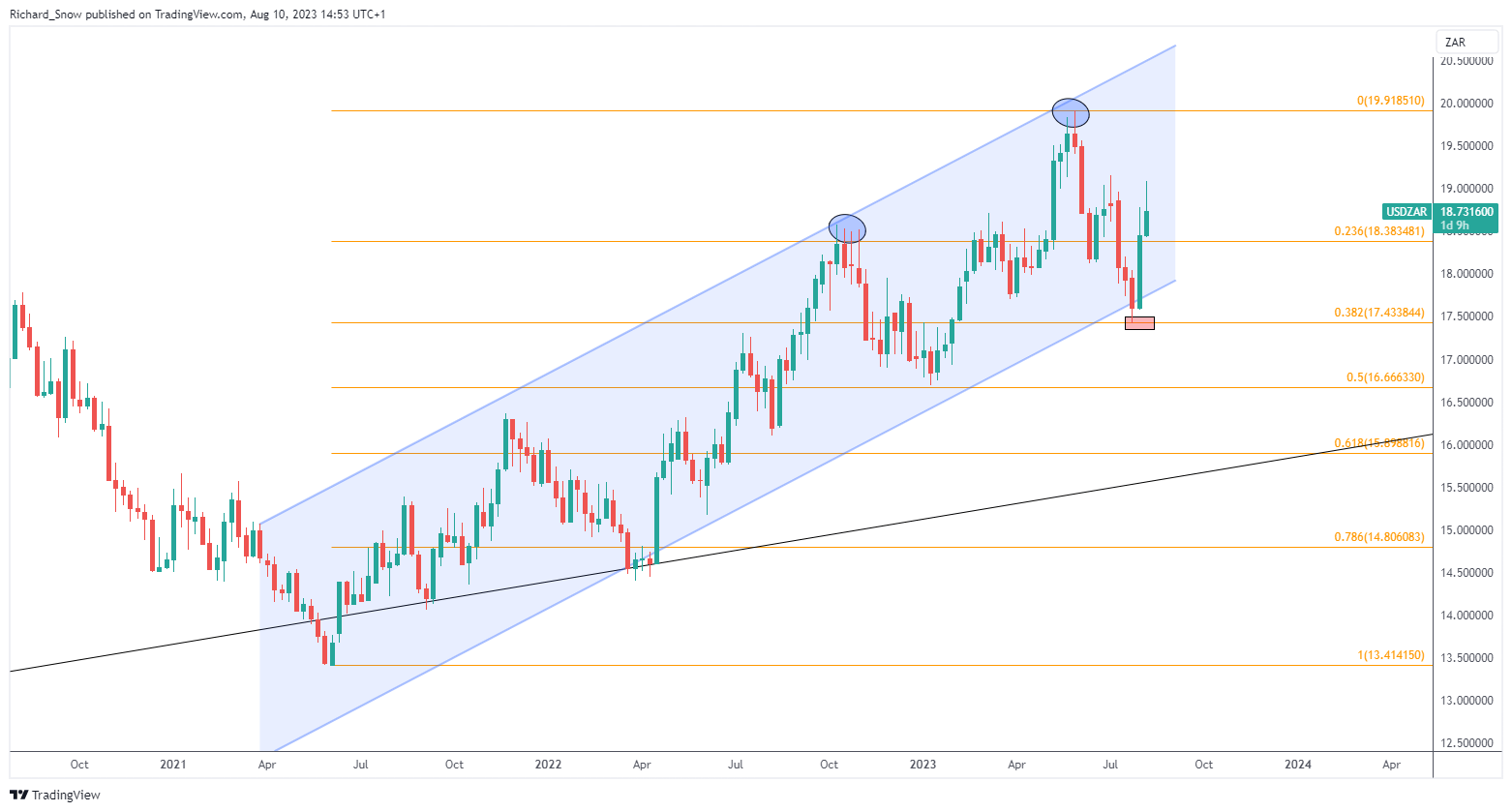Click the 12.500000 price axis label

[x=1467, y=743]
